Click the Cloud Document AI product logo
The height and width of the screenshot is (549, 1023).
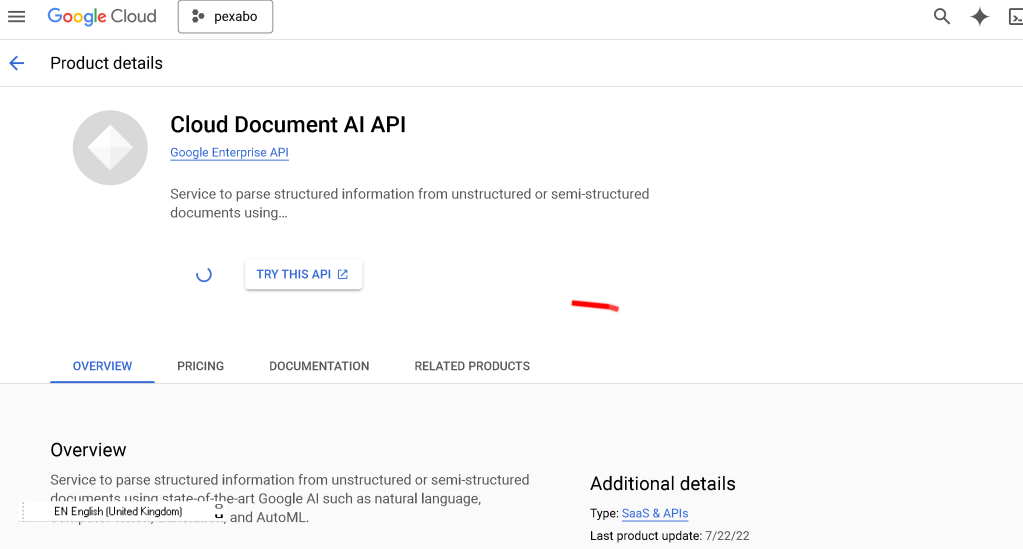[x=110, y=148]
